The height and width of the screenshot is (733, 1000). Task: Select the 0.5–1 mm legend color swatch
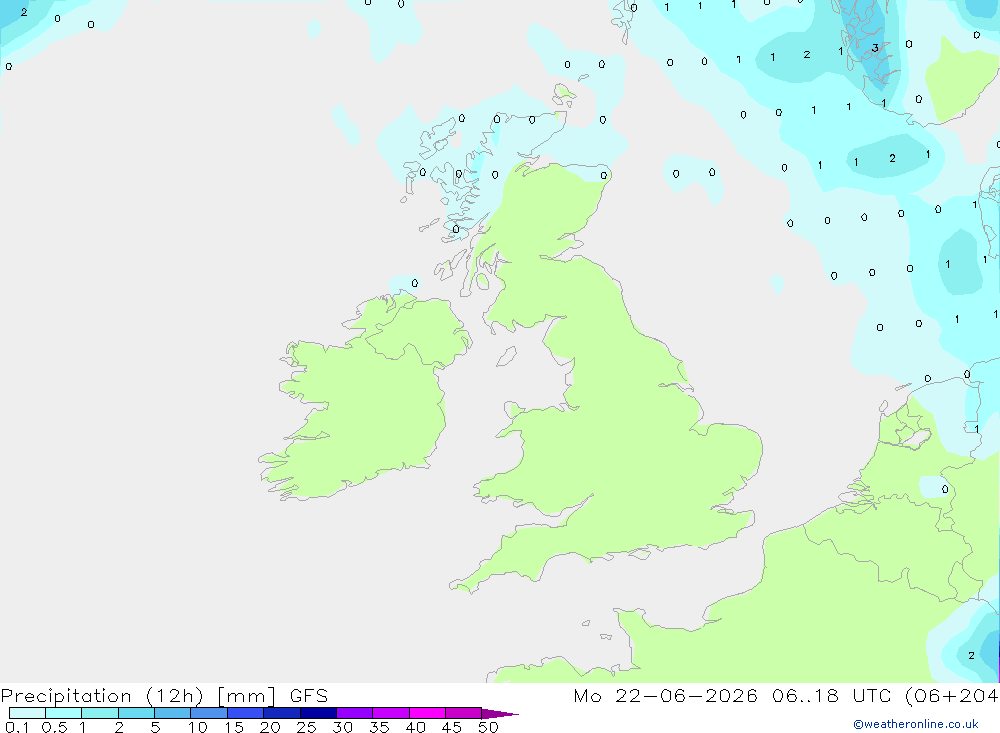pyautogui.click(x=64, y=713)
